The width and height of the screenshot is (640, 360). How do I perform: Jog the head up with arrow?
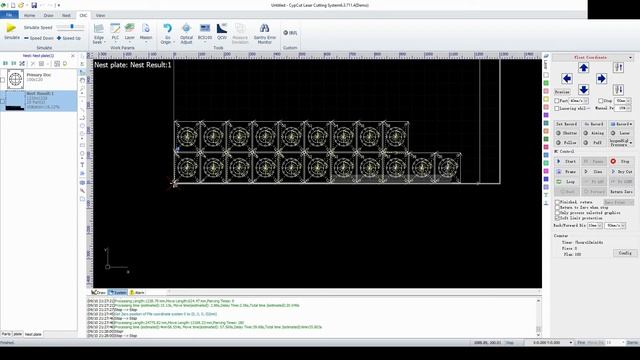tap(583, 68)
